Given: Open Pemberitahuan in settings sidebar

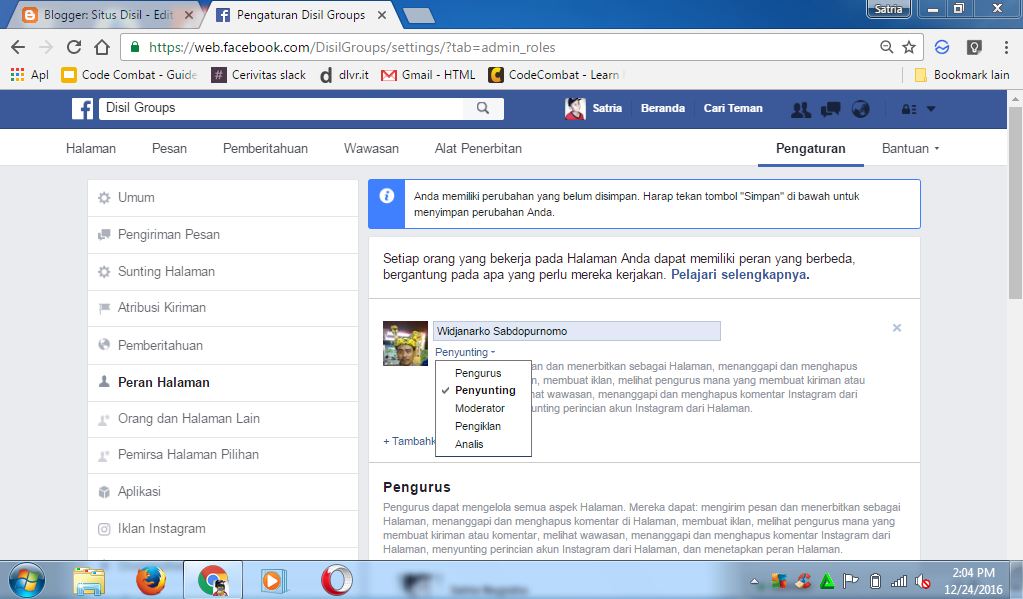Looking at the screenshot, I should pos(223,345).
